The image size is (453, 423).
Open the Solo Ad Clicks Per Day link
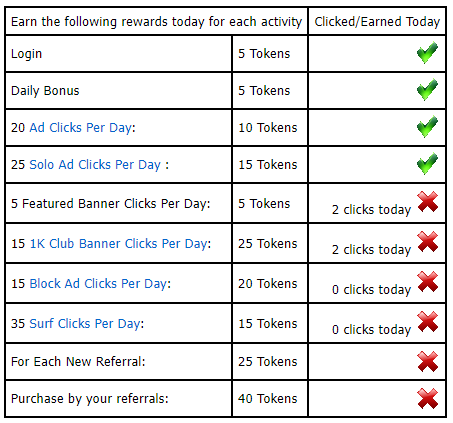click(95, 165)
